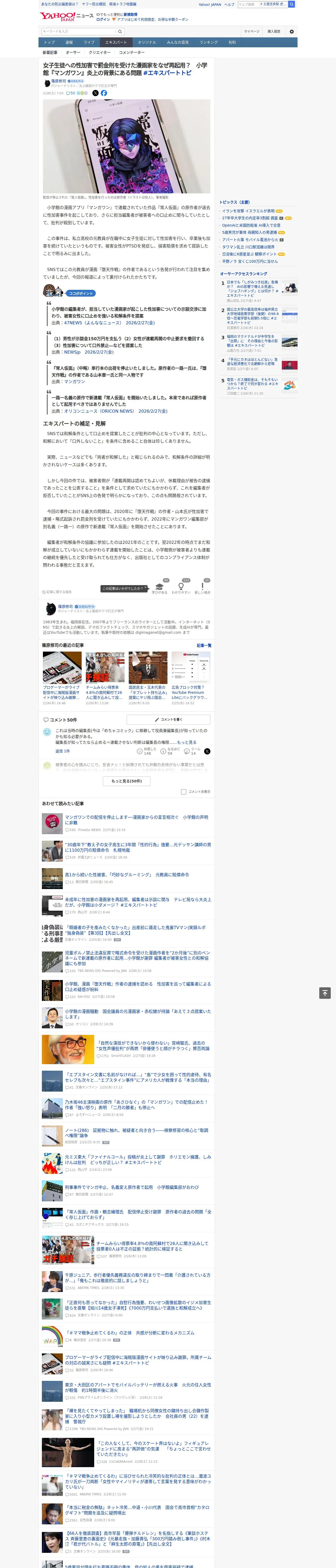The width and height of the screenshot is (336, 1568).
Task: Select the オリジナル tab
Action: [x=147, y=43]
